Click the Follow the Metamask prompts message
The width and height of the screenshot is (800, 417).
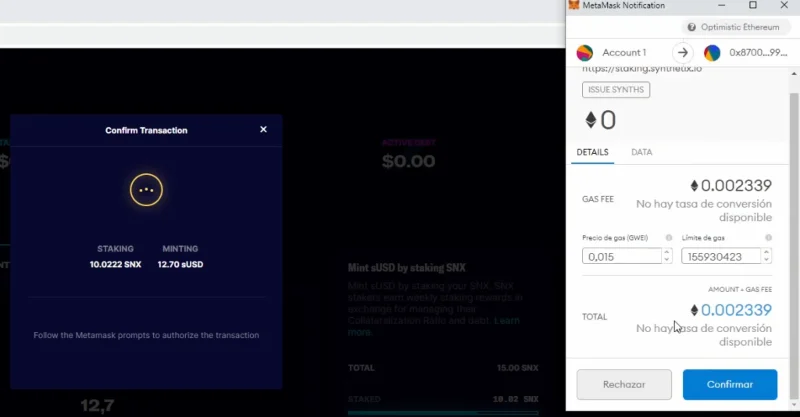tap(146, 335)
